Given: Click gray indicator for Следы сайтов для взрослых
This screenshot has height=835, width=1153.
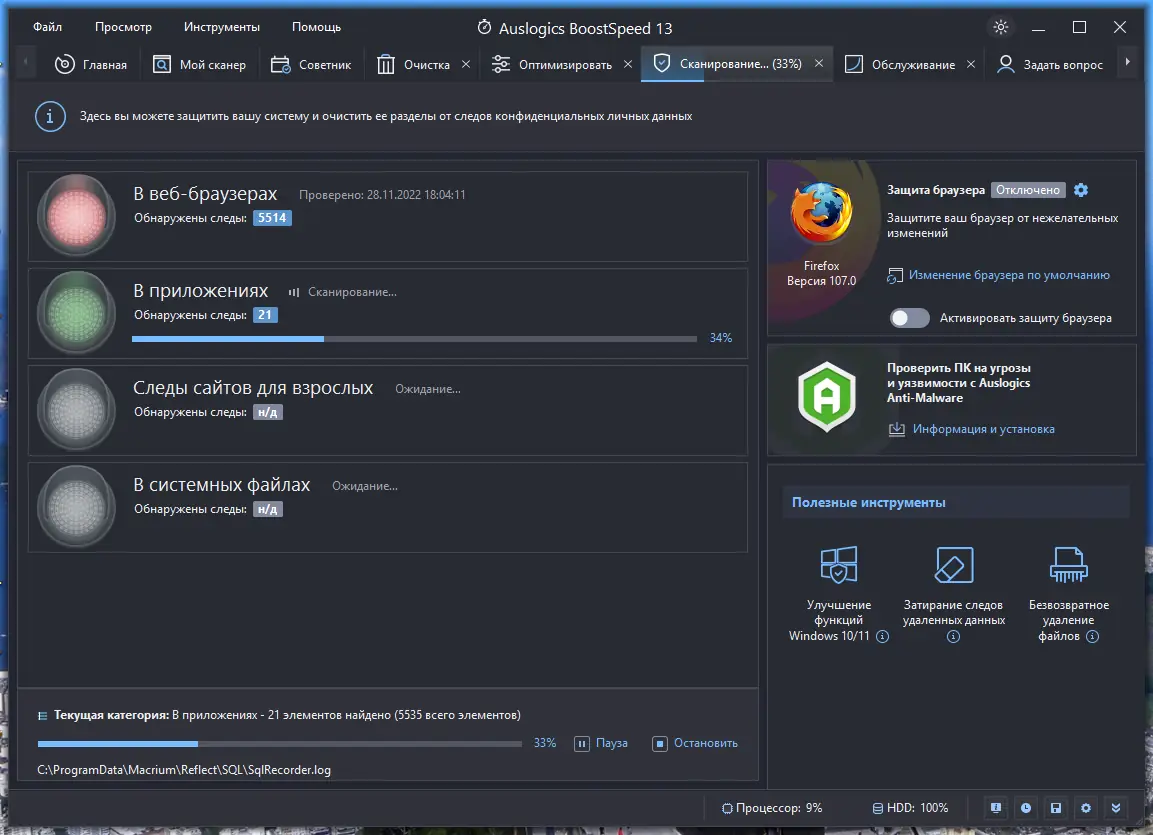Looking at the screenshot, I should [x=76, y=410].
